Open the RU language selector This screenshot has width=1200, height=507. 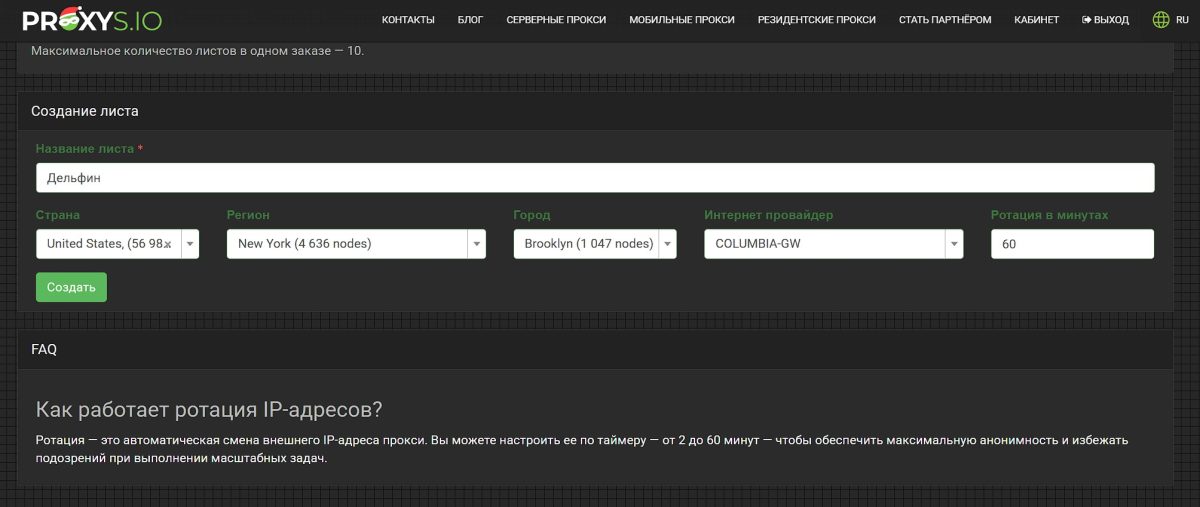point(1182,20)
